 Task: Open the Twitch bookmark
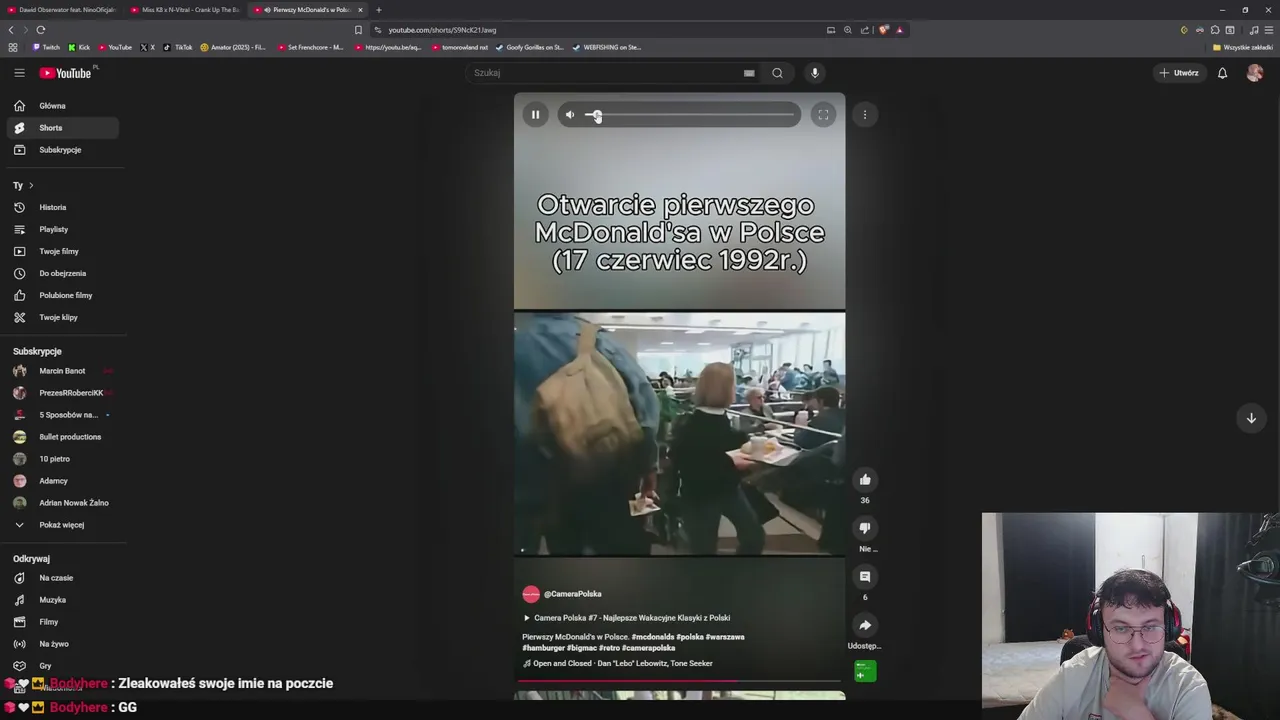click(x=46, y=47)
